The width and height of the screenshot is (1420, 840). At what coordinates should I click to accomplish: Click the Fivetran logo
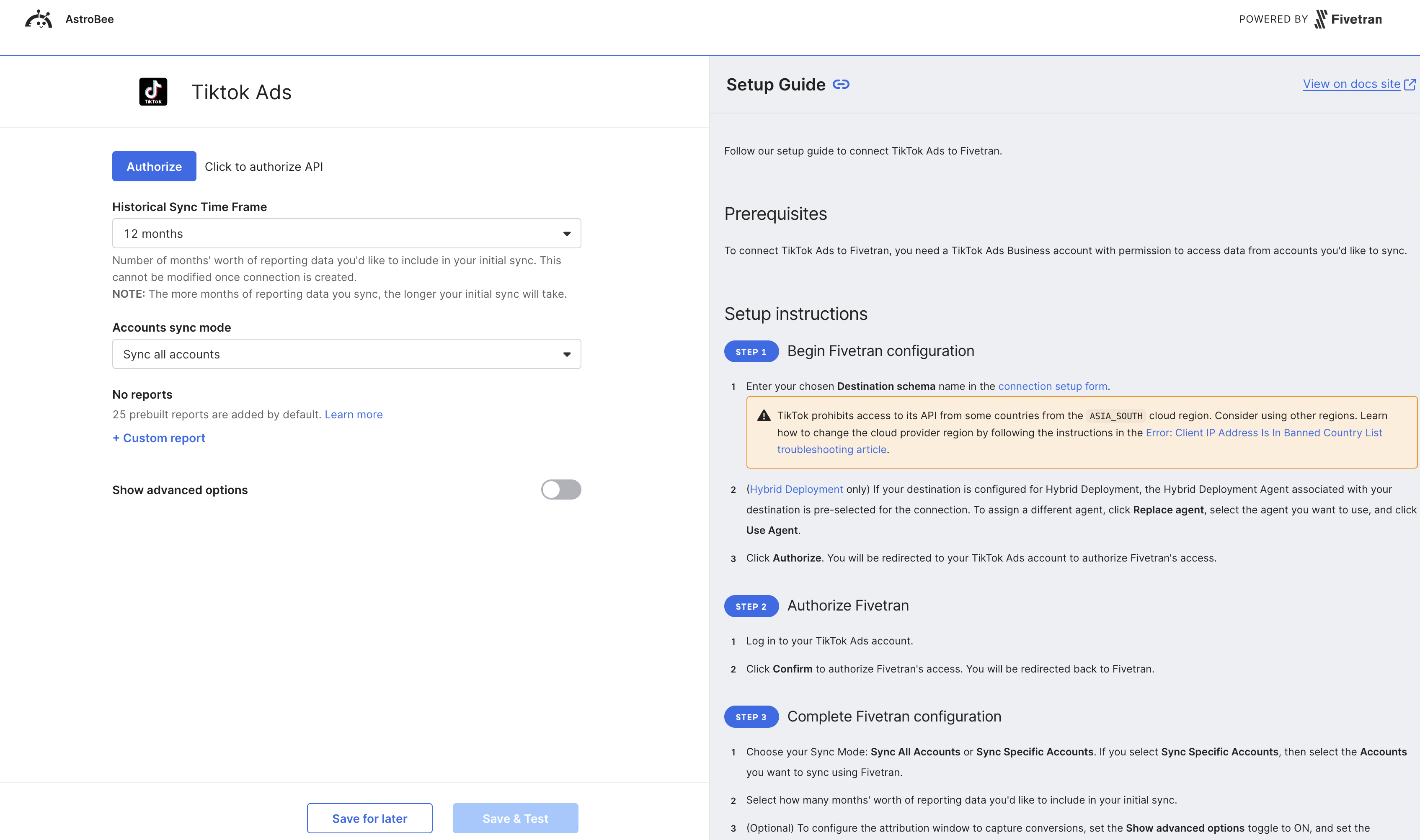[x=1348, y=19]
